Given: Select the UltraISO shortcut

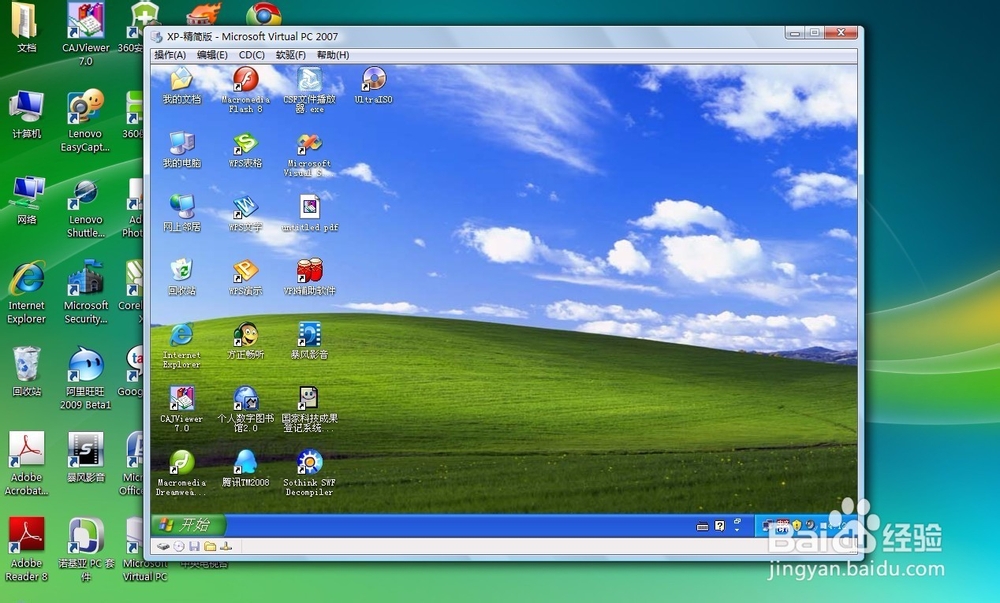Looking at the screenshot, I should [374, 85].
